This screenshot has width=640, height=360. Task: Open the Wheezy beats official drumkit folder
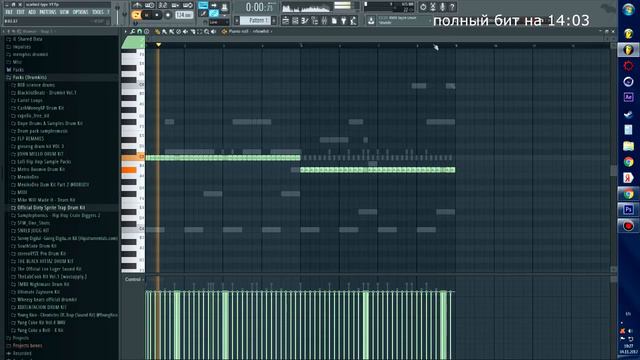tap(47, 300)
